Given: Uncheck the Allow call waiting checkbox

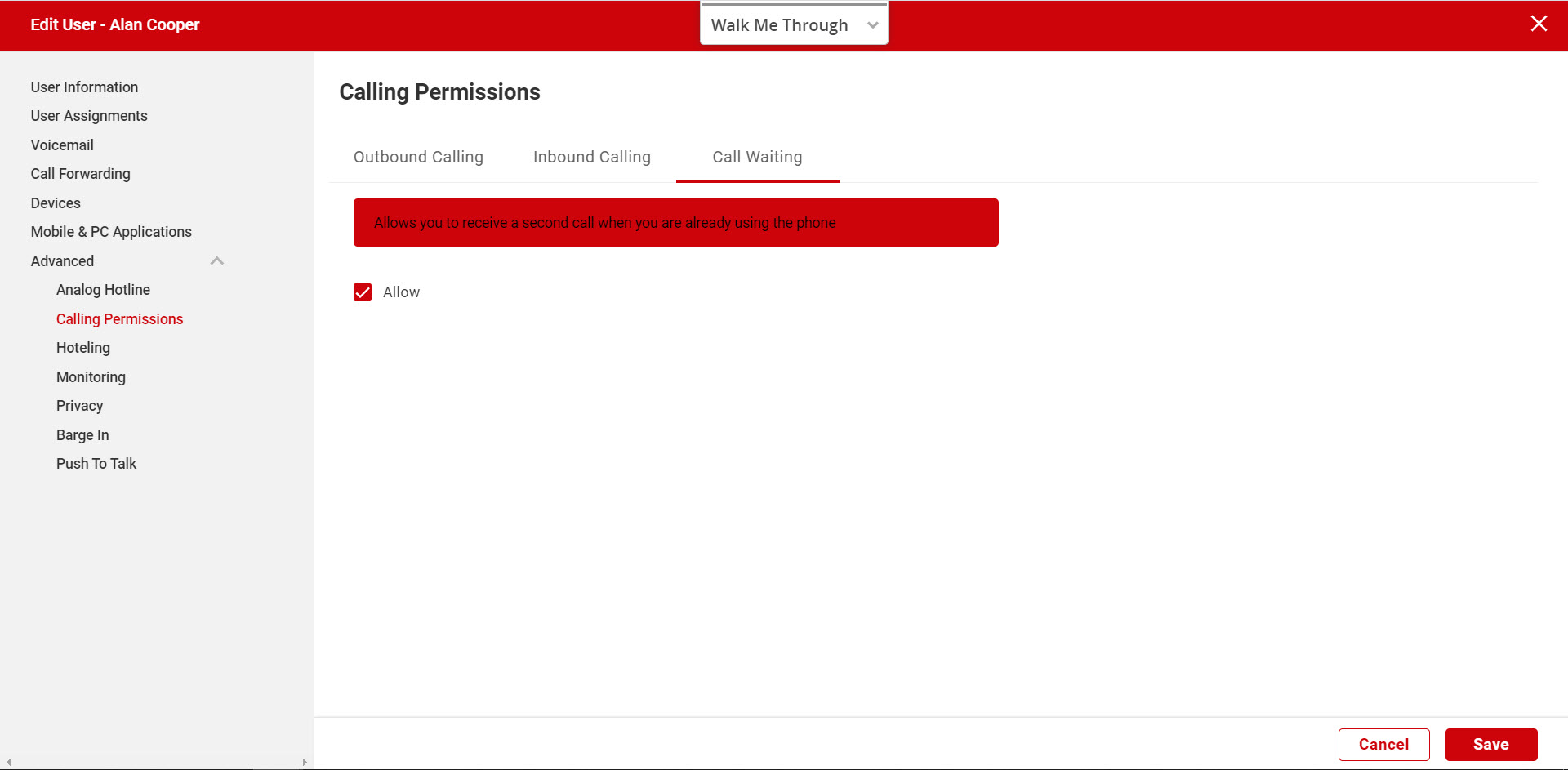Looking at the screenshot, I should point(363,292).
